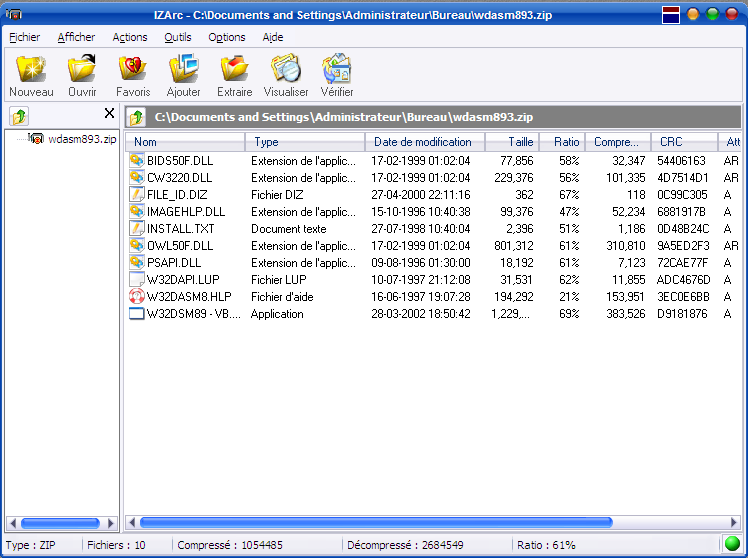Select the W32DSM89 - VB.... file name

point(194,314)
